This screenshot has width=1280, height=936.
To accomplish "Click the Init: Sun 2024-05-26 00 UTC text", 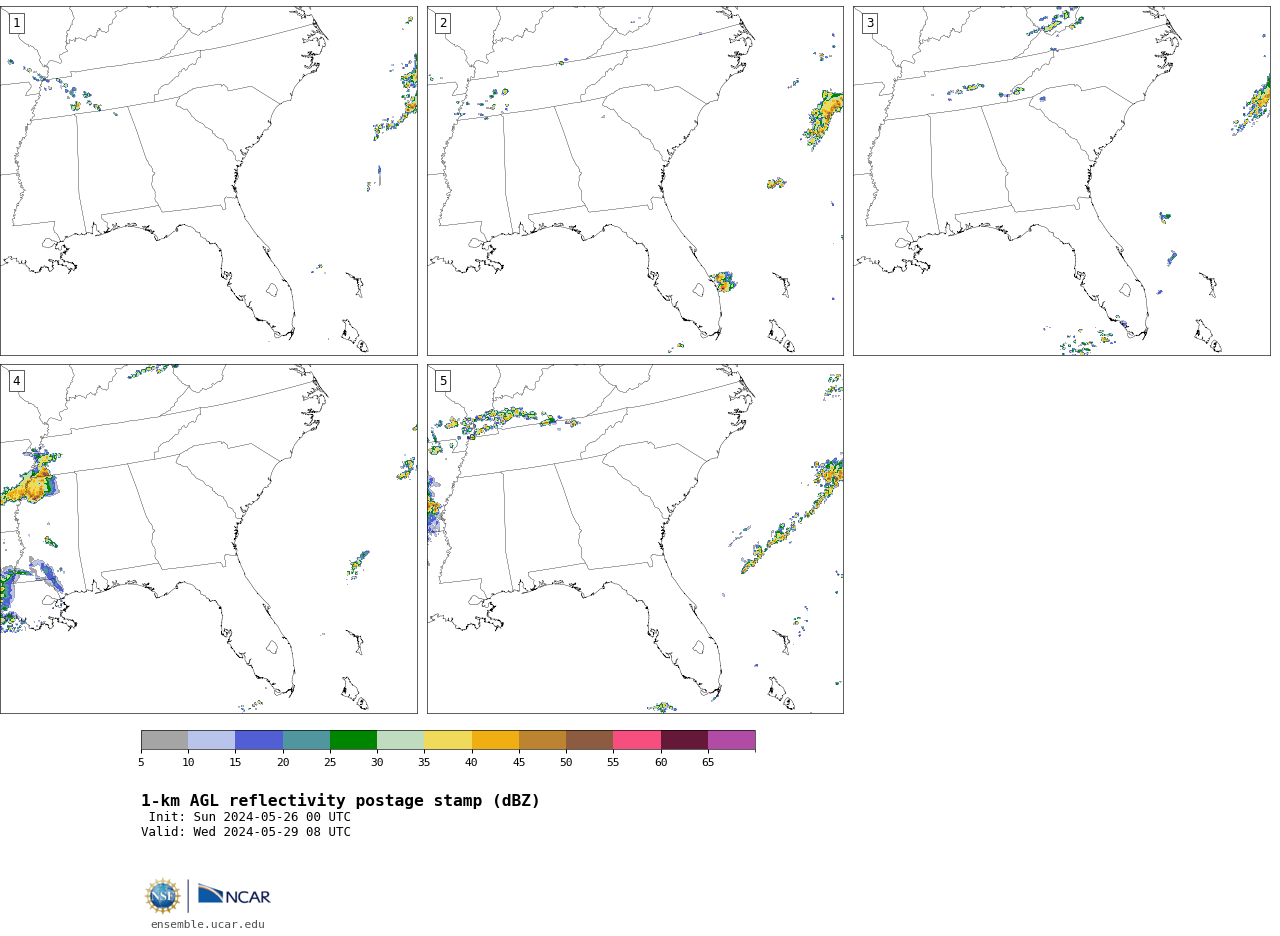I will pyautogui.click(x=250, y=817).
